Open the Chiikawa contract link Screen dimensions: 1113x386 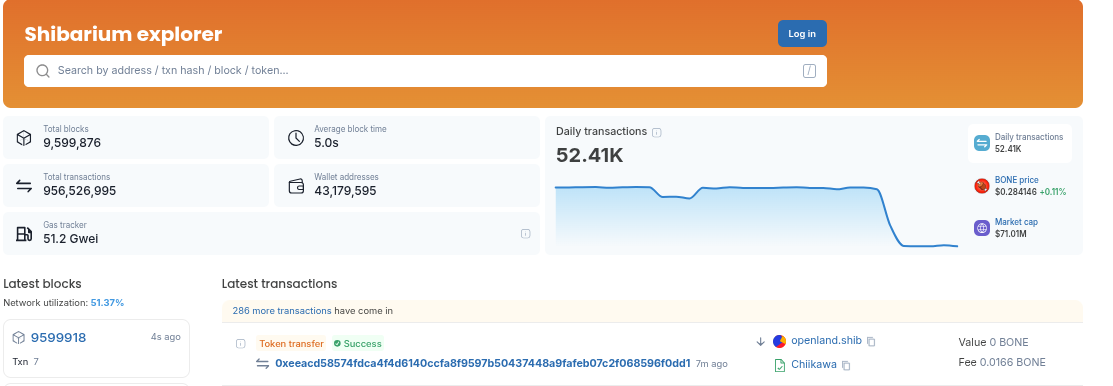tap(813, 365)
